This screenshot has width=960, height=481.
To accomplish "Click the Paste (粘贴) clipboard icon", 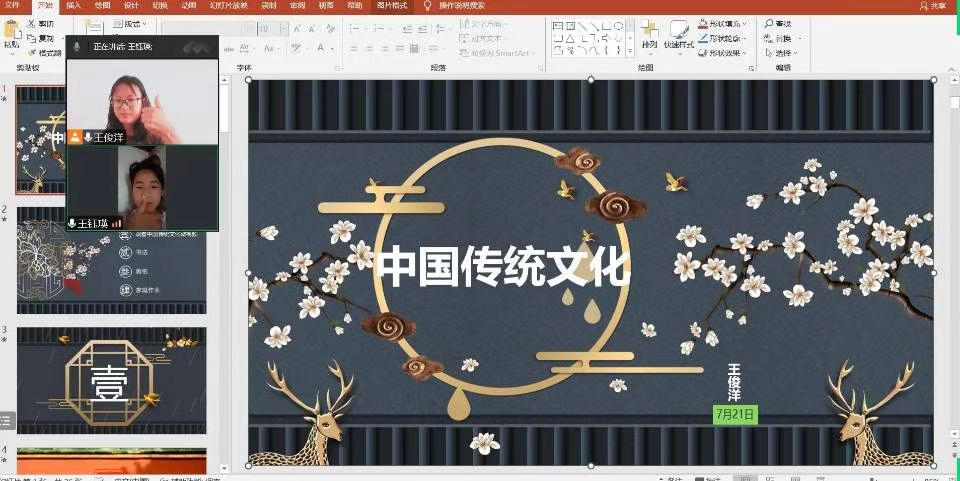I will click(x=11, y=30).
